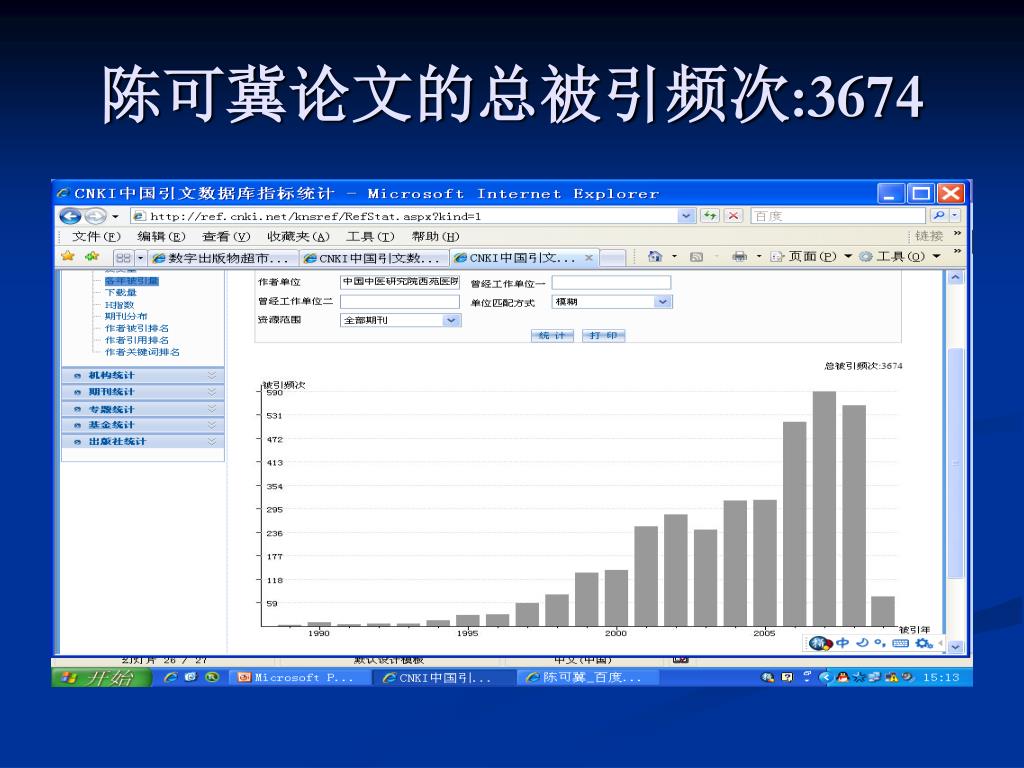Click the red stop loading icon
Screen dimensions: 1024x768
[733, 216]
